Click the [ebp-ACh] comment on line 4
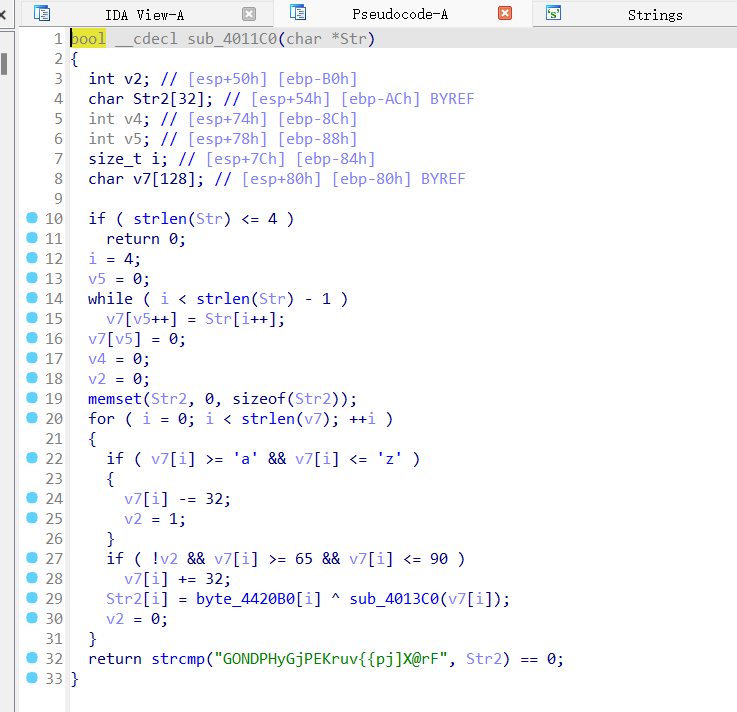This screenshot has width=737, height=712. click(380, 99)
